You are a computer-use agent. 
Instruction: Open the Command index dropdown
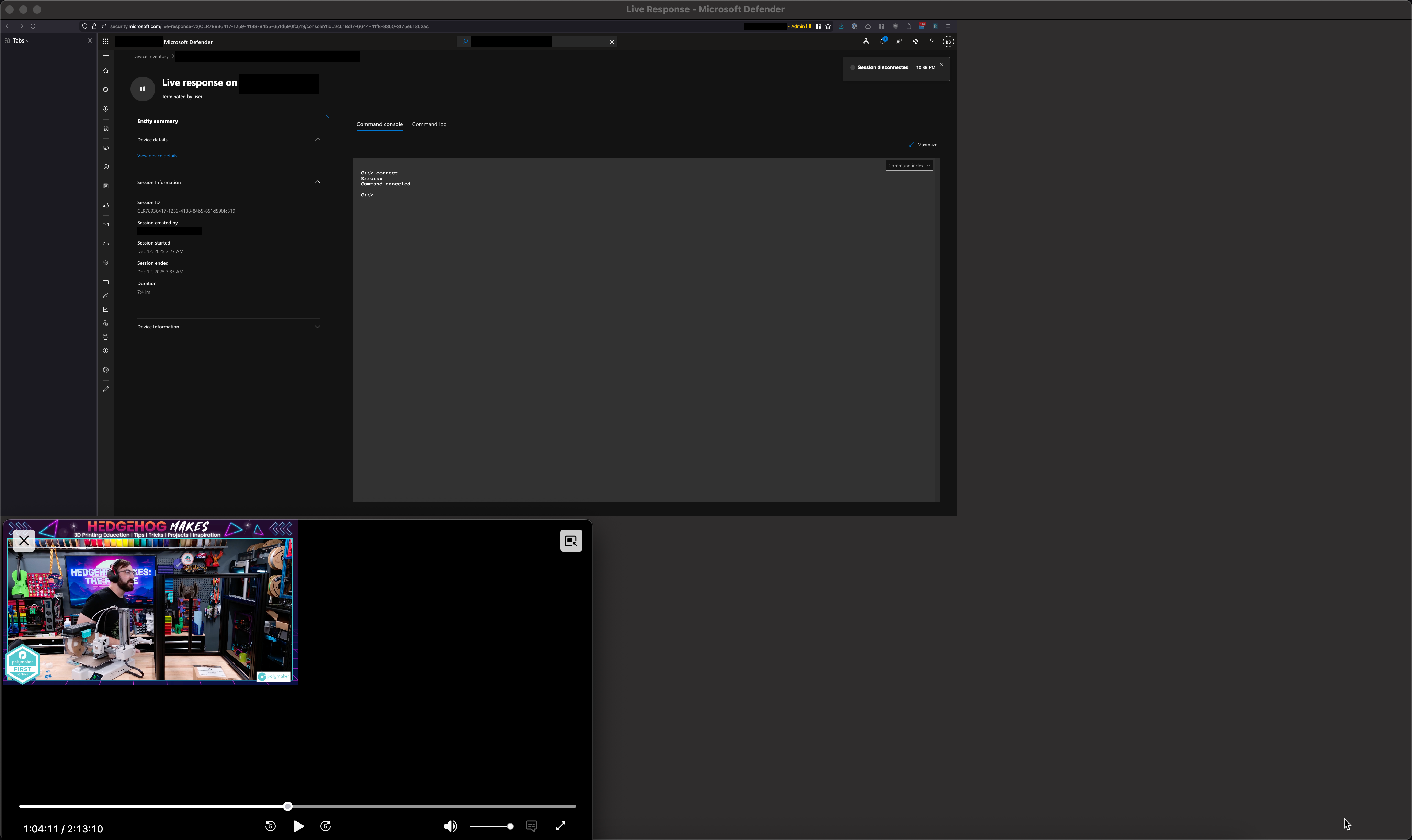pos(909,165)
